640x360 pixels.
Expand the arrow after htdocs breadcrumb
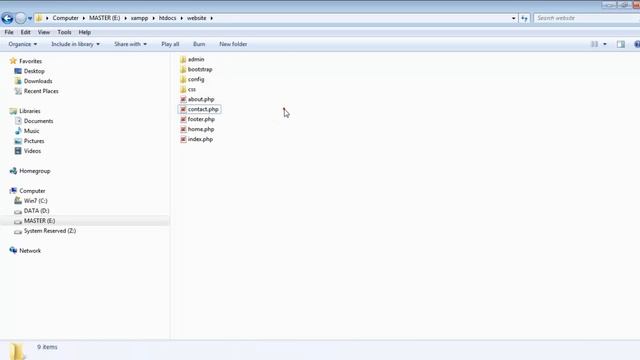coord(182,18)
